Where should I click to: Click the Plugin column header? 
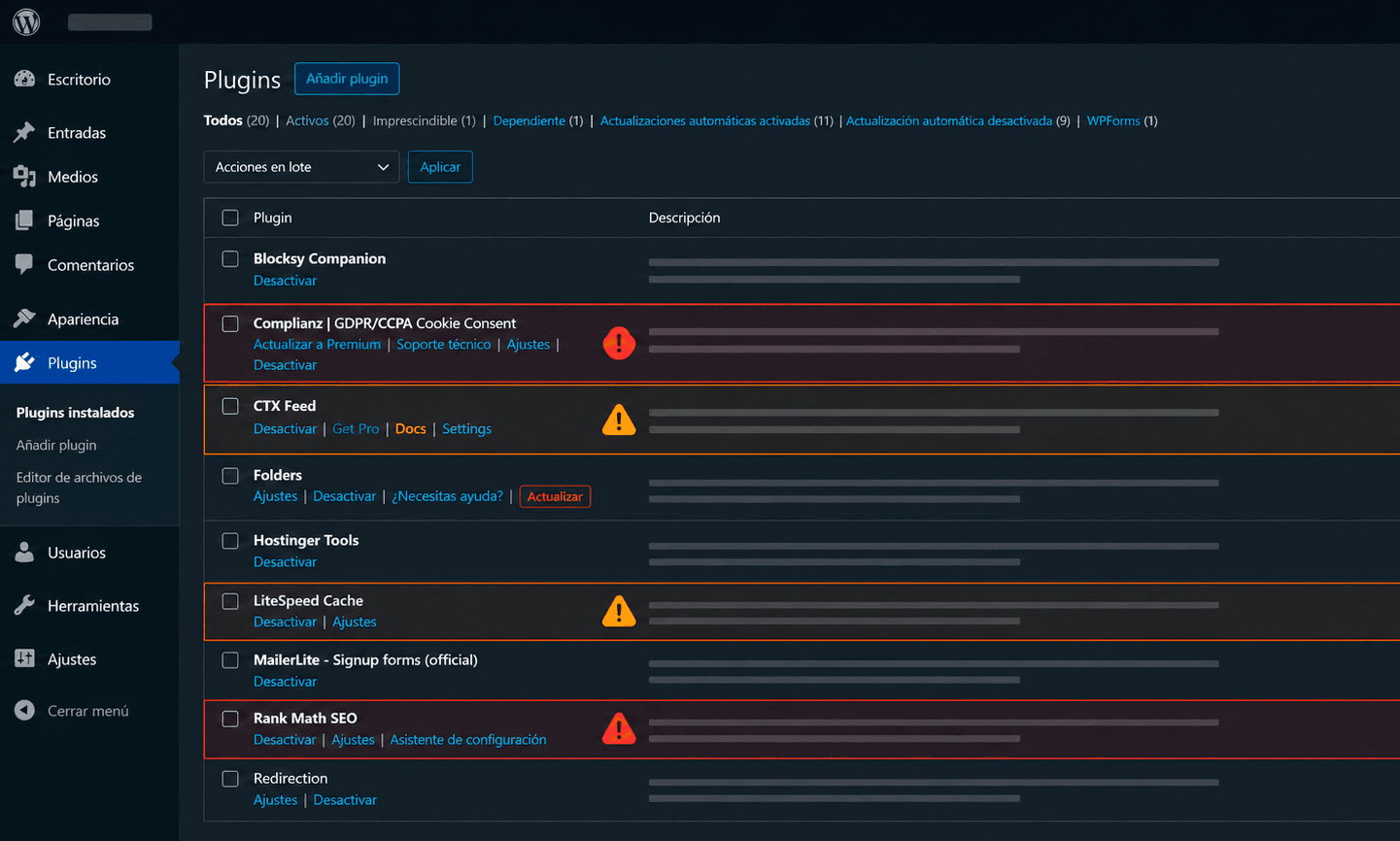click(272, 218)
